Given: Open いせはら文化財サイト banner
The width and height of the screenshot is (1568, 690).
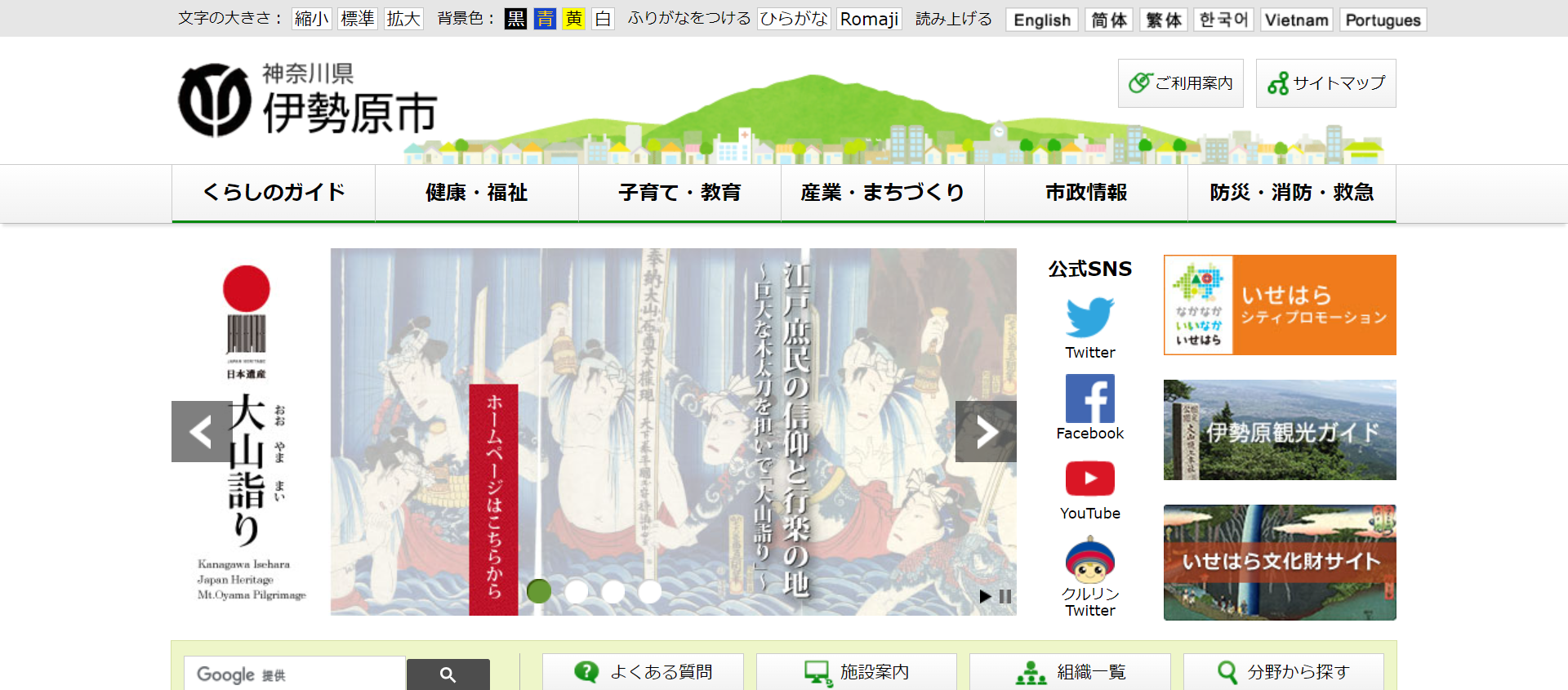Looking at the screenshot, I should [1280, 563].
